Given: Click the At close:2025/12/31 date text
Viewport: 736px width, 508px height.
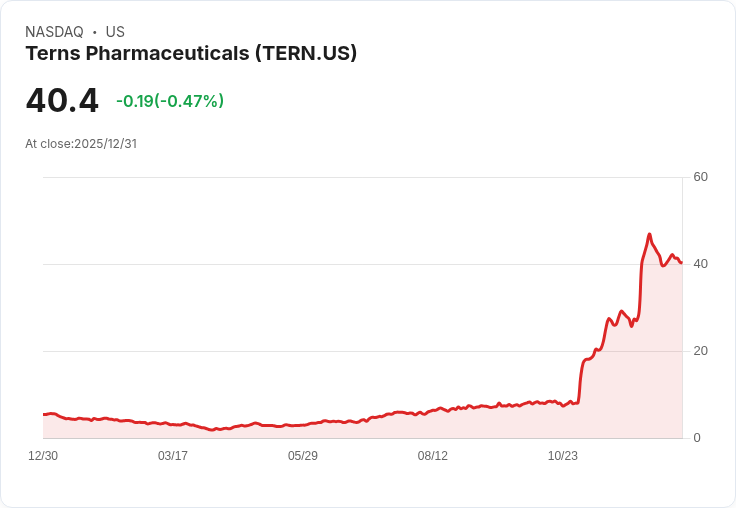Looking at the screenshot, I should tap(81, 144).
